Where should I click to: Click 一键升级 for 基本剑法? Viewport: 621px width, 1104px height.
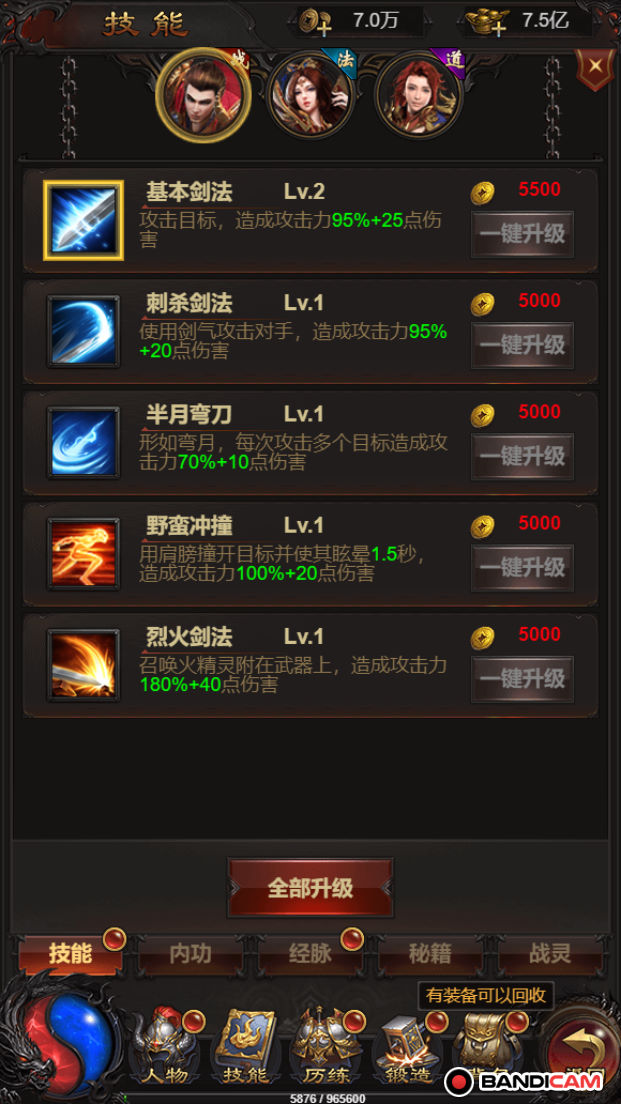click(x=522, y=234)
